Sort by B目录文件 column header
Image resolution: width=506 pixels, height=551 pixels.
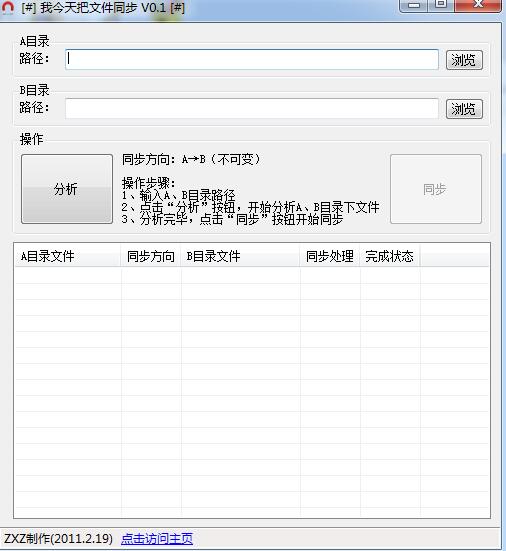click(241, 256)
